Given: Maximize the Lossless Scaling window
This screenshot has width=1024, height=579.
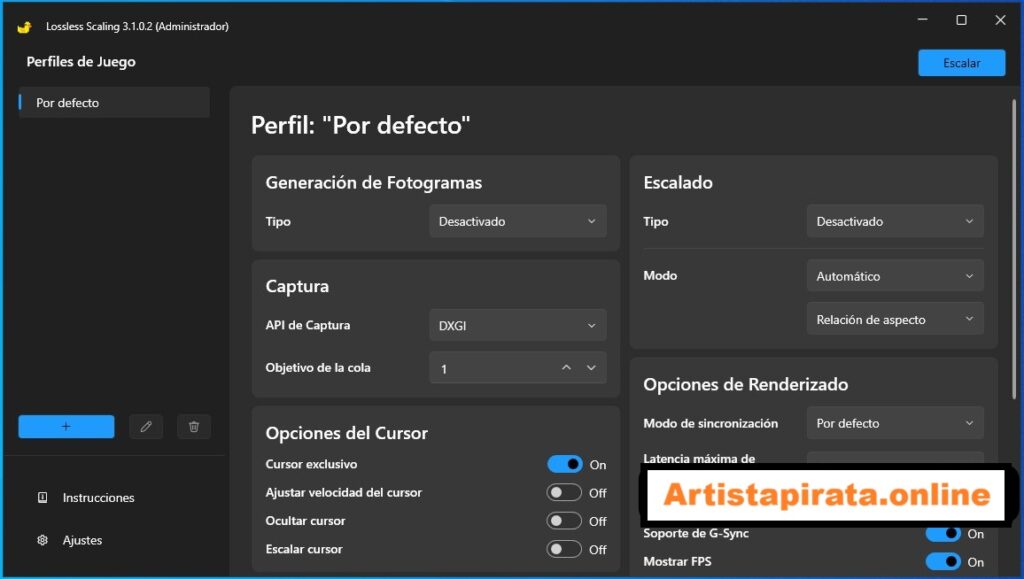Looking at the screenshot, I should coord(961,20).
